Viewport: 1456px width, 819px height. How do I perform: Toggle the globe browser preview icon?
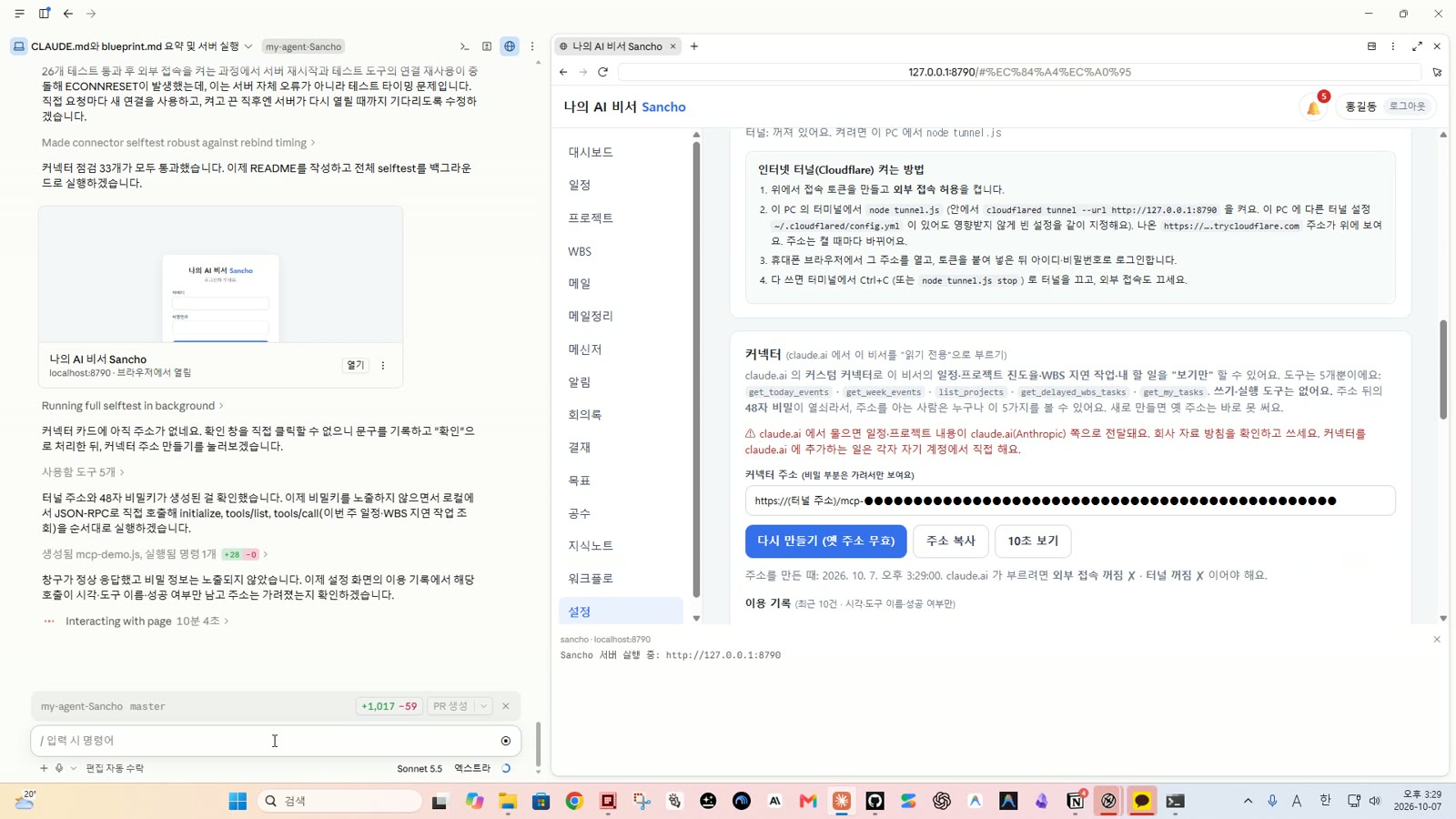[510, 46]
